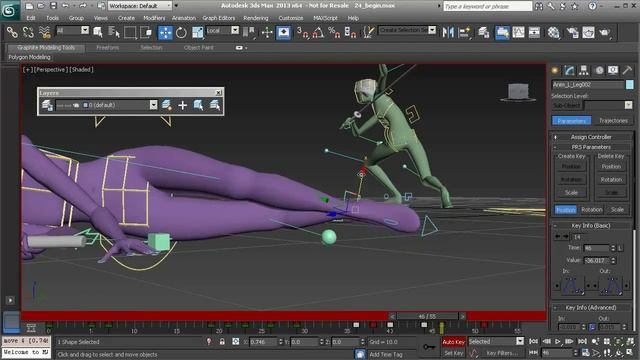Open the Rendered Frame Window
Viewport: 640px width, 360px height.
588,32
